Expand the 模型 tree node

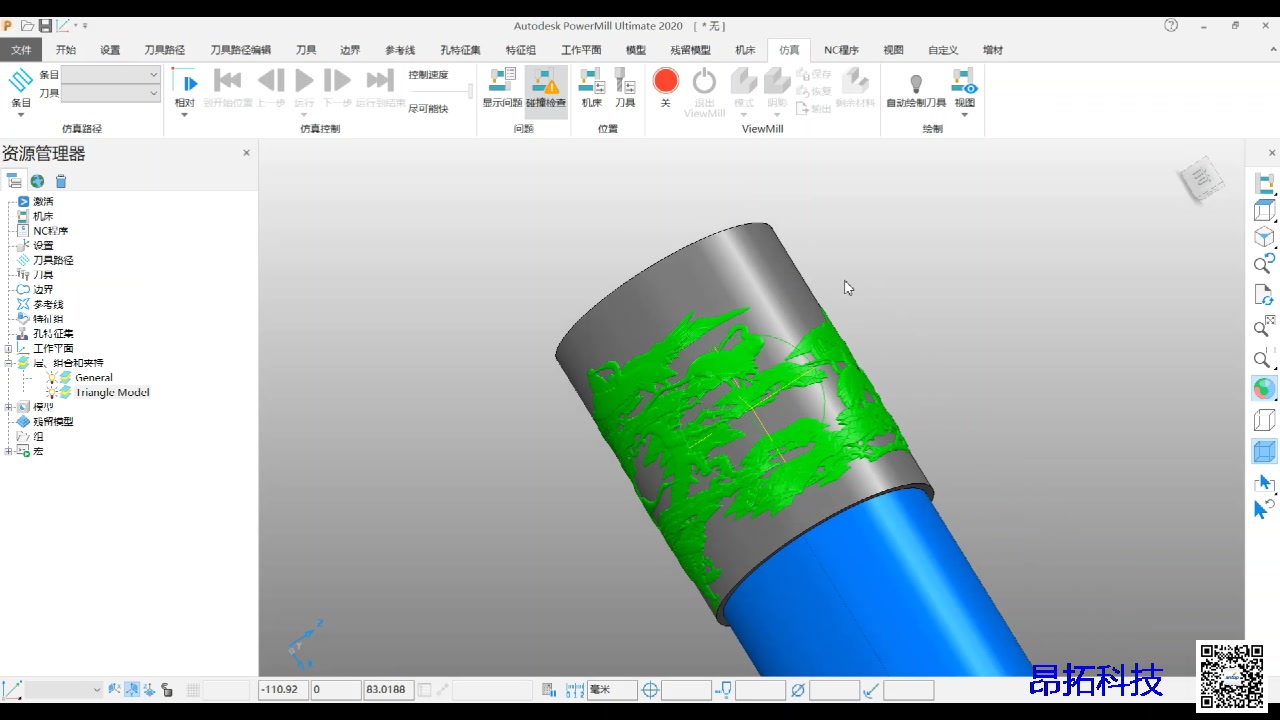8,407
